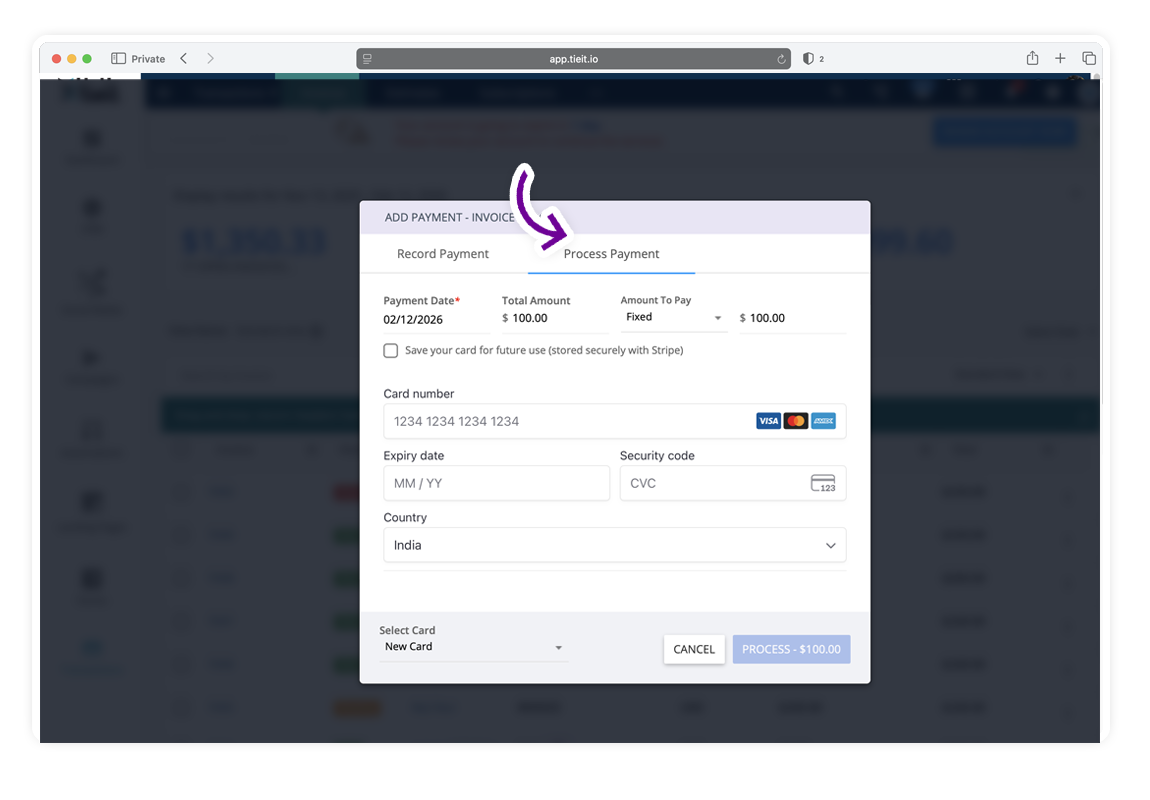The image size is (1150, 800).
Task: Click the Private browsing label
Action: point(148,59)
